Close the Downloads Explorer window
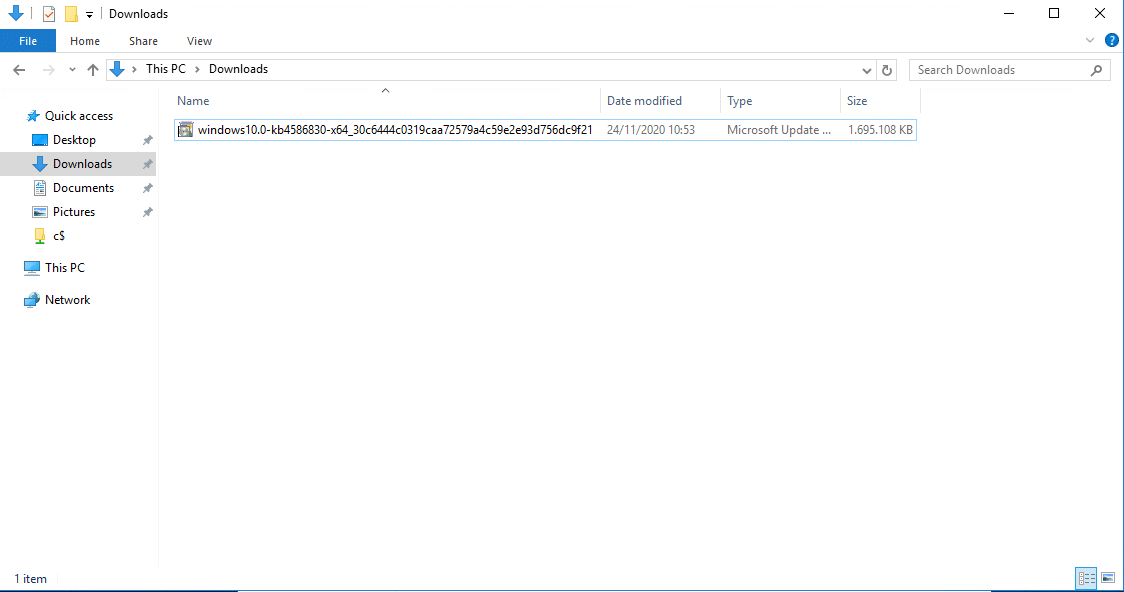The height and width of the screenshot is (592, 1124). click(1100, 14)
